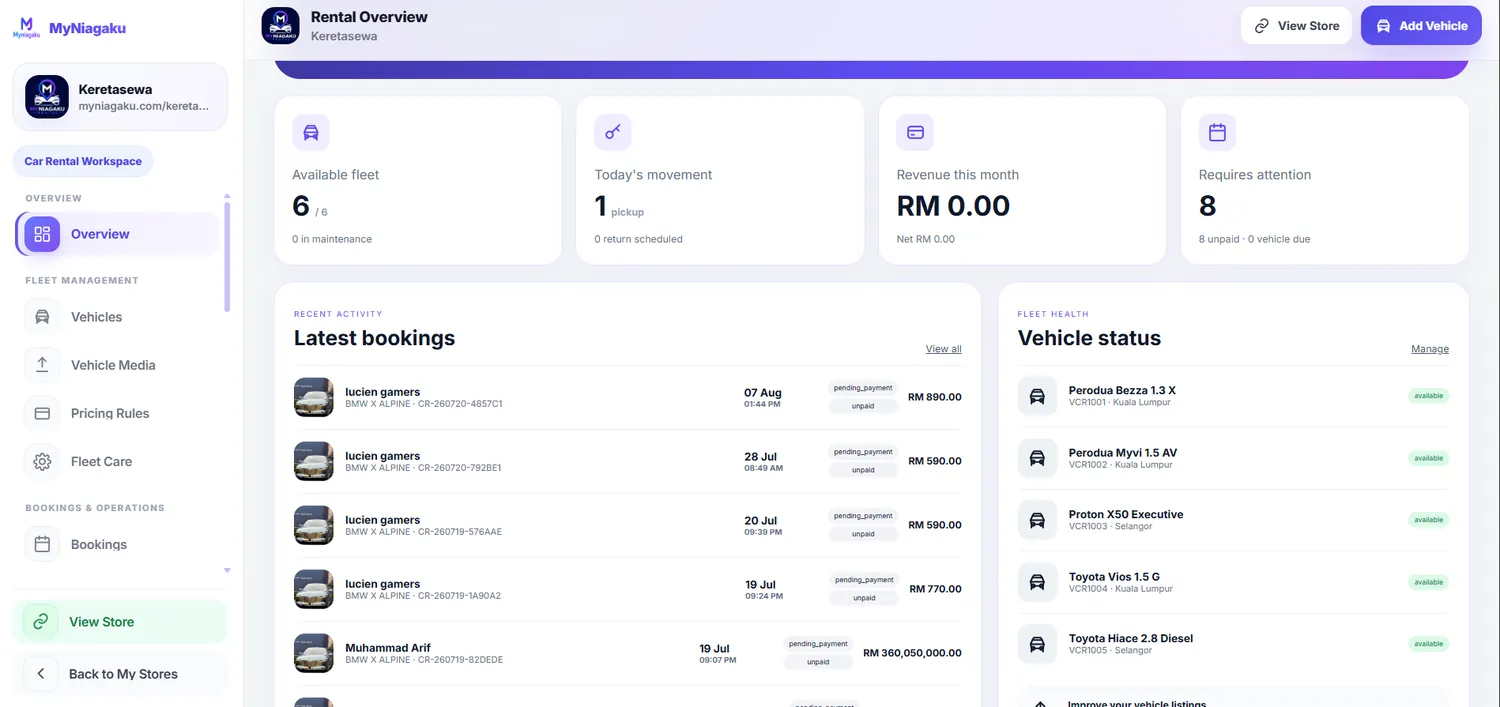Click the Bookings calendar icon in sidebar
Image resolution: width=1500 pixels, height=707 pixels.
pos(42,544)
